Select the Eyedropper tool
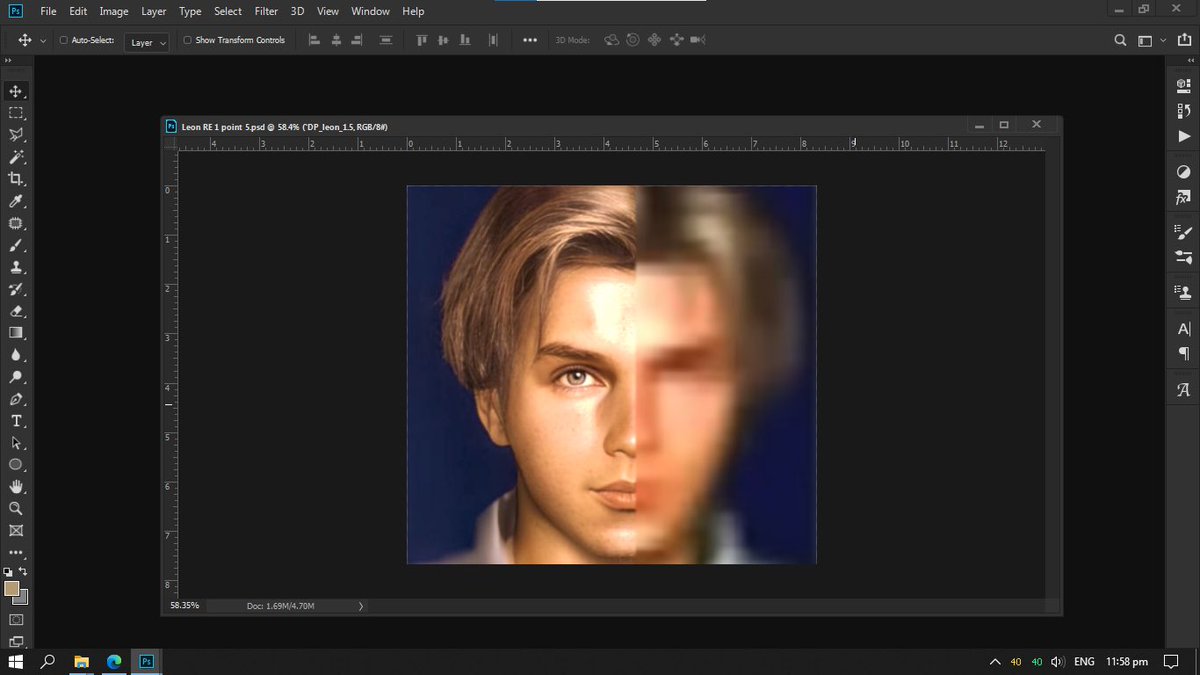This screenshot has width=1200, height=675. click(16, 201)
